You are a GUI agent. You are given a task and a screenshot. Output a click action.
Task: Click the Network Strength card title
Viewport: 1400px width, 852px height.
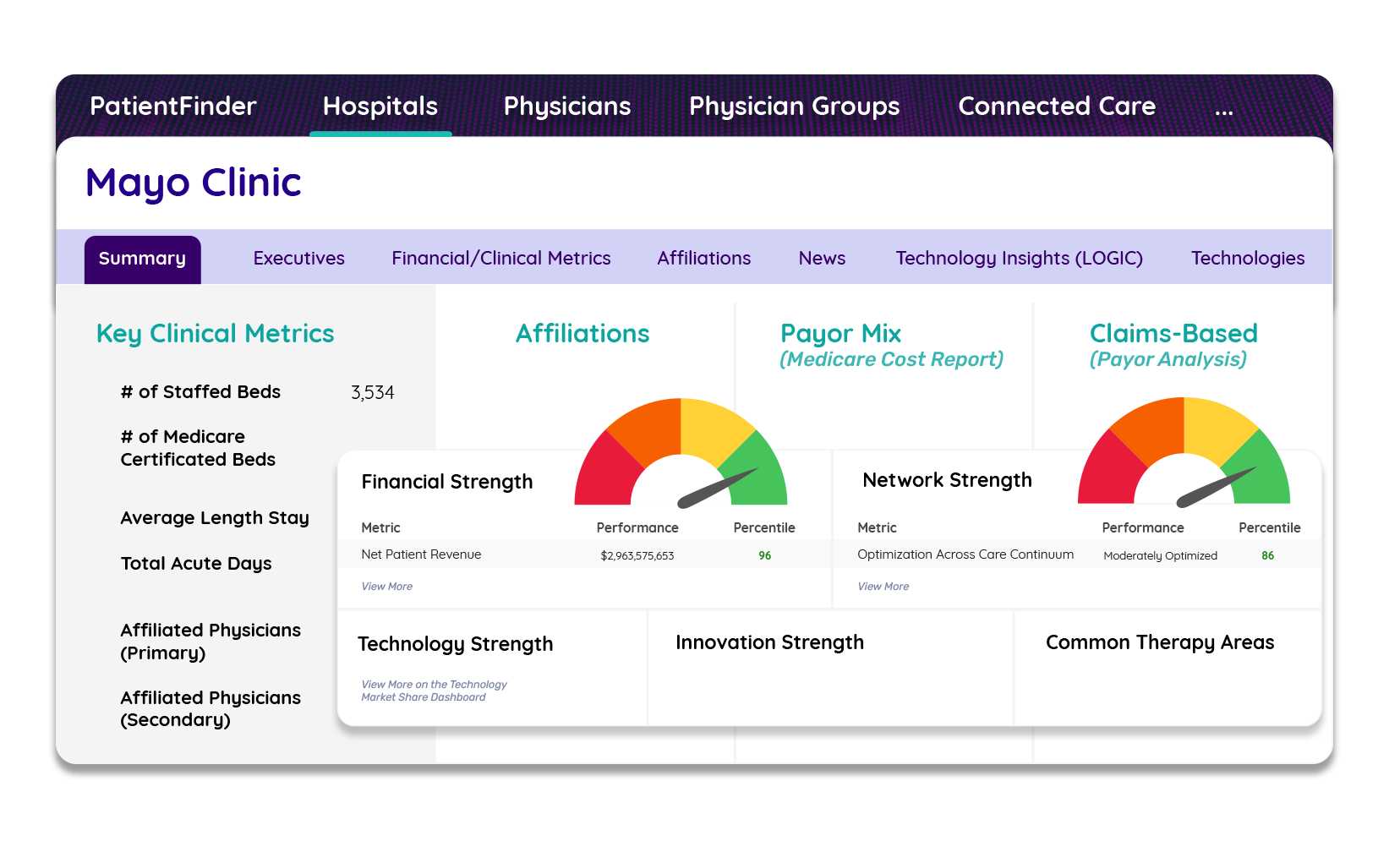947,480
